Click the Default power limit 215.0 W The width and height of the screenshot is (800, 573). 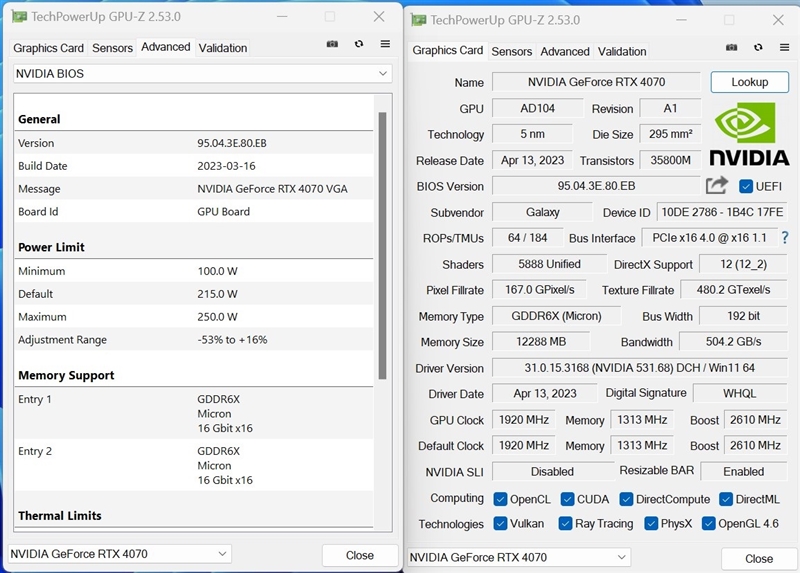[x=217, y=294]
